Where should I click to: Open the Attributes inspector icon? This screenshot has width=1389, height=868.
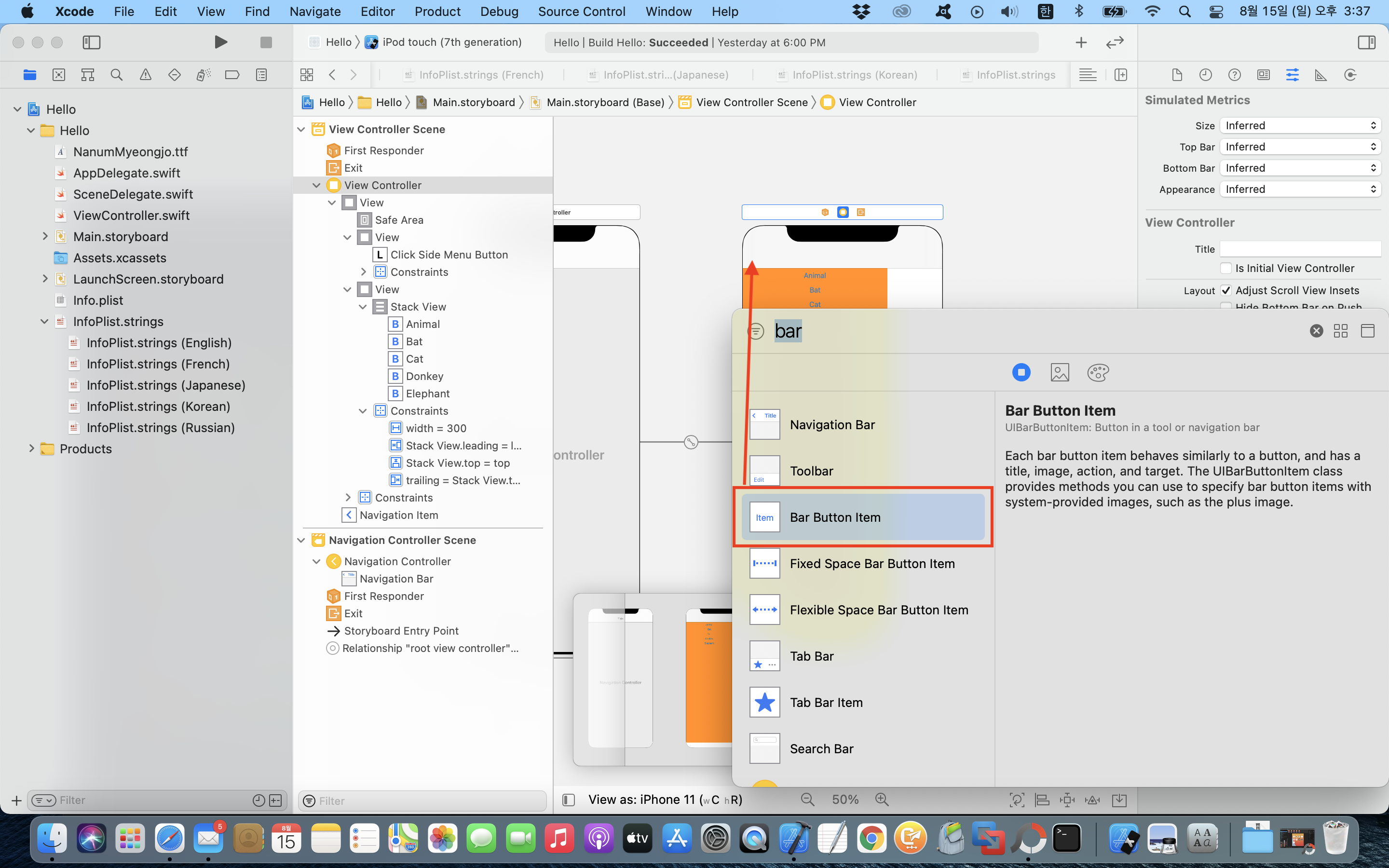[1292, 75]
